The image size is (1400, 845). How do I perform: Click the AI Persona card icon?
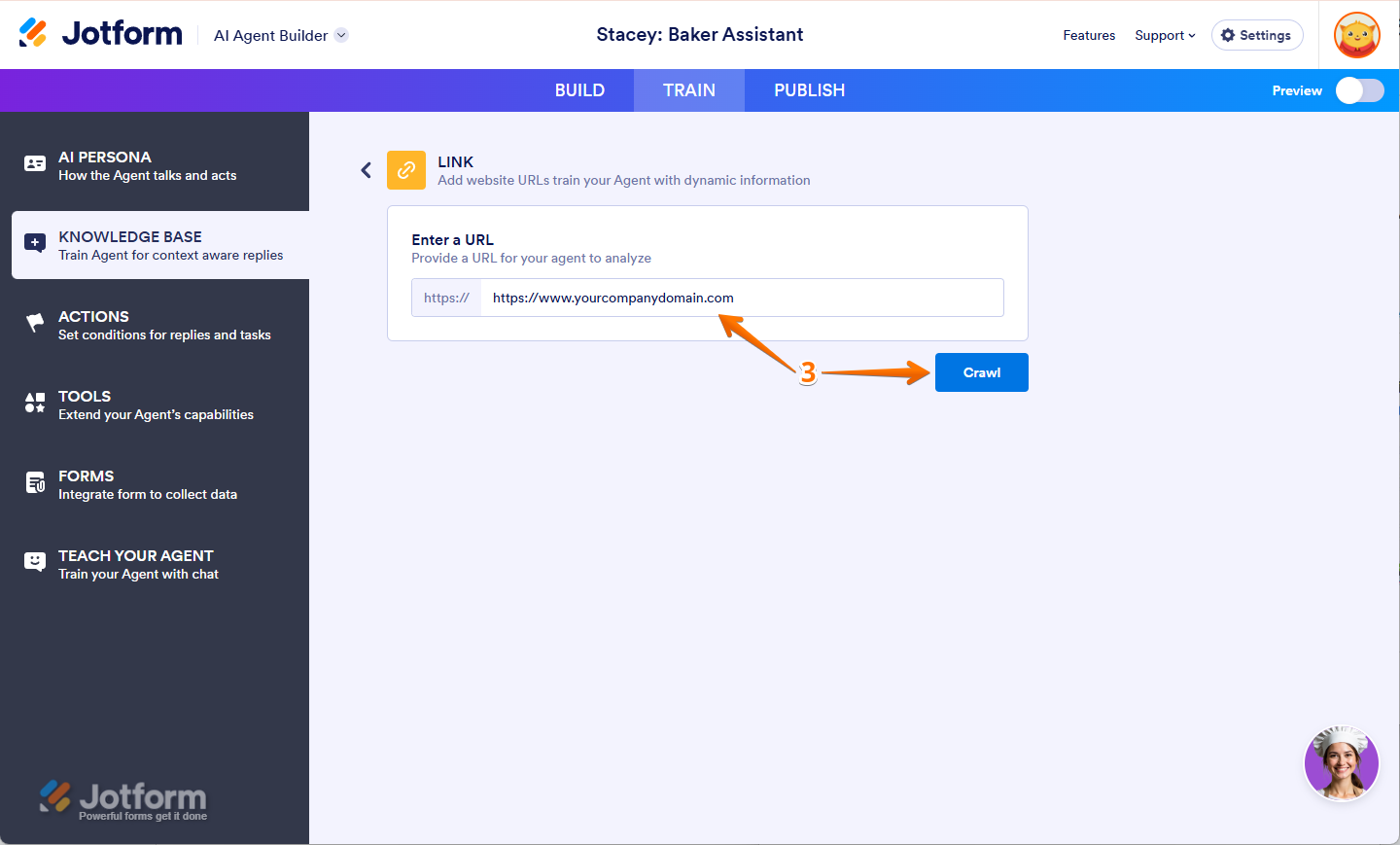pos(35,163)
